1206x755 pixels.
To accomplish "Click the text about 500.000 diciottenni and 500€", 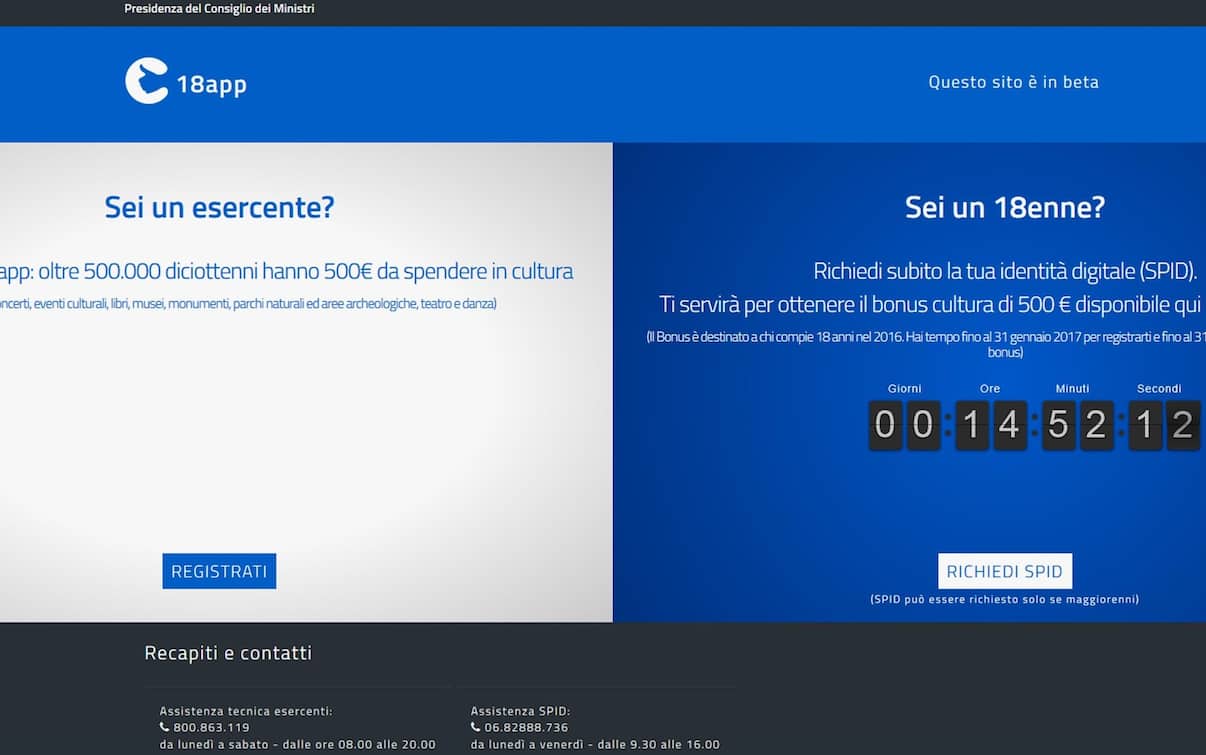I will point(287,271).
